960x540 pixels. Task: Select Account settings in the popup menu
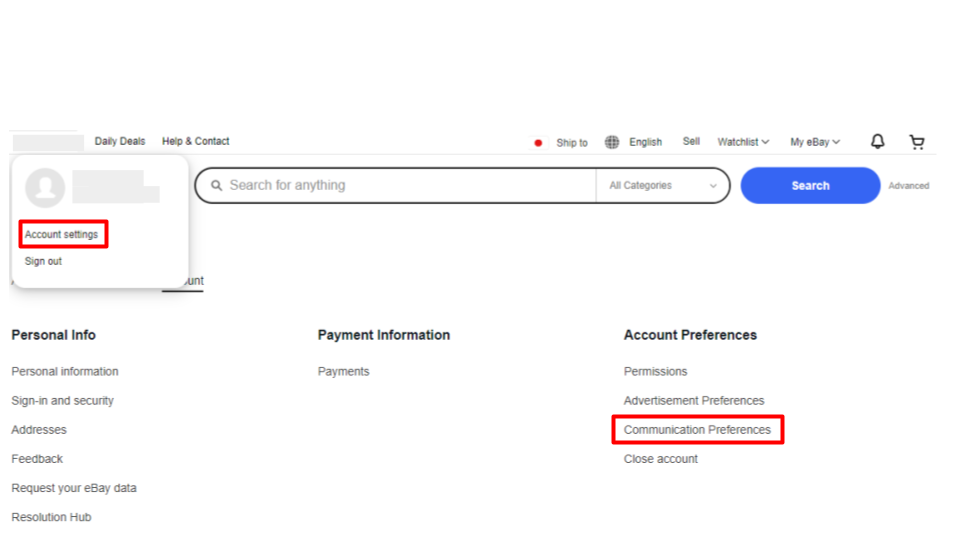(61, 234)
